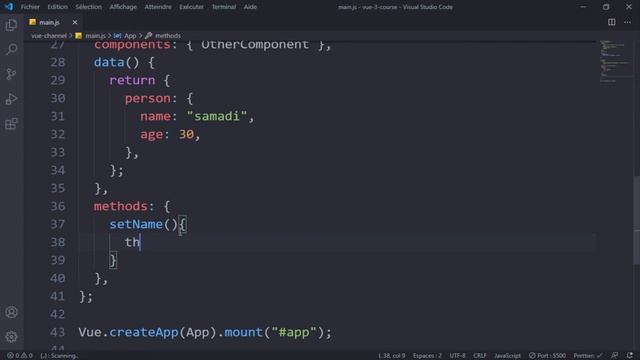Split the editor to the right

tap(611, 22)
